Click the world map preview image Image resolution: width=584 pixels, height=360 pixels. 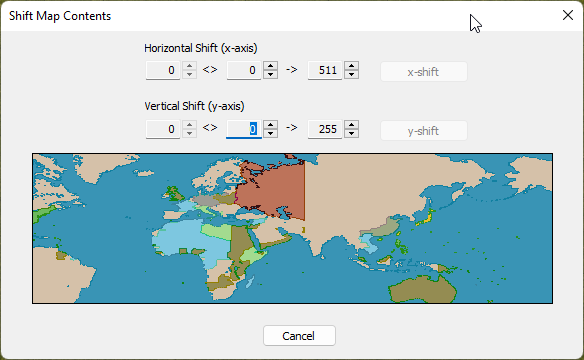tap(292, 228)
